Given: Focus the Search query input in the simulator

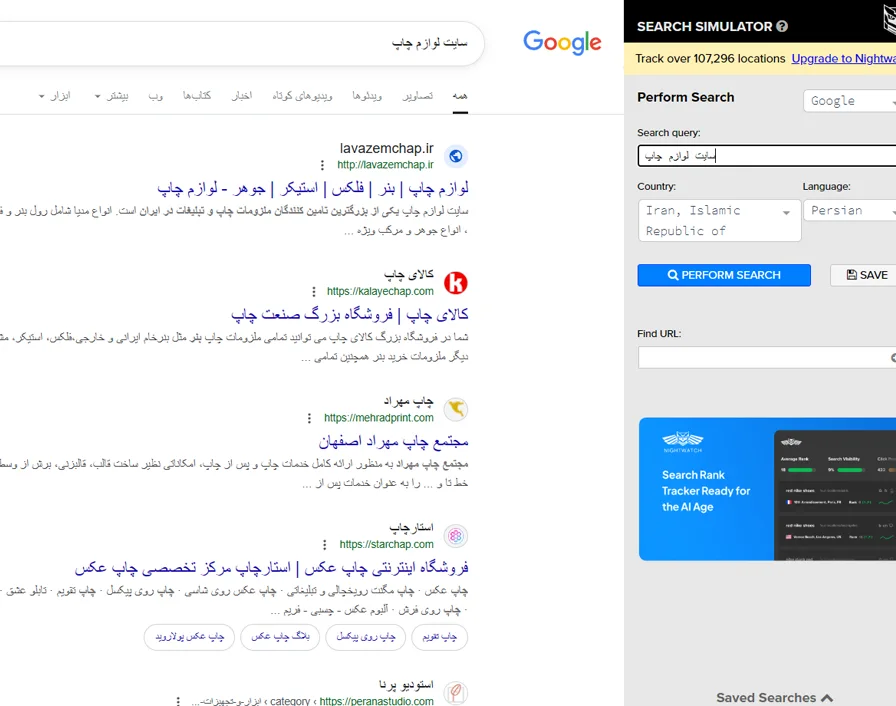Looking at the screenshot, I should 767,156.
